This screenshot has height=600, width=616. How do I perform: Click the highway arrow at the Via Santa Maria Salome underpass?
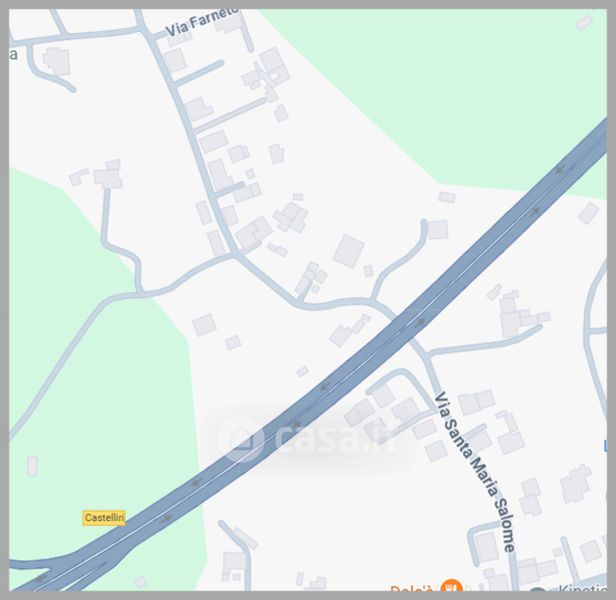[x=420, y=322]
